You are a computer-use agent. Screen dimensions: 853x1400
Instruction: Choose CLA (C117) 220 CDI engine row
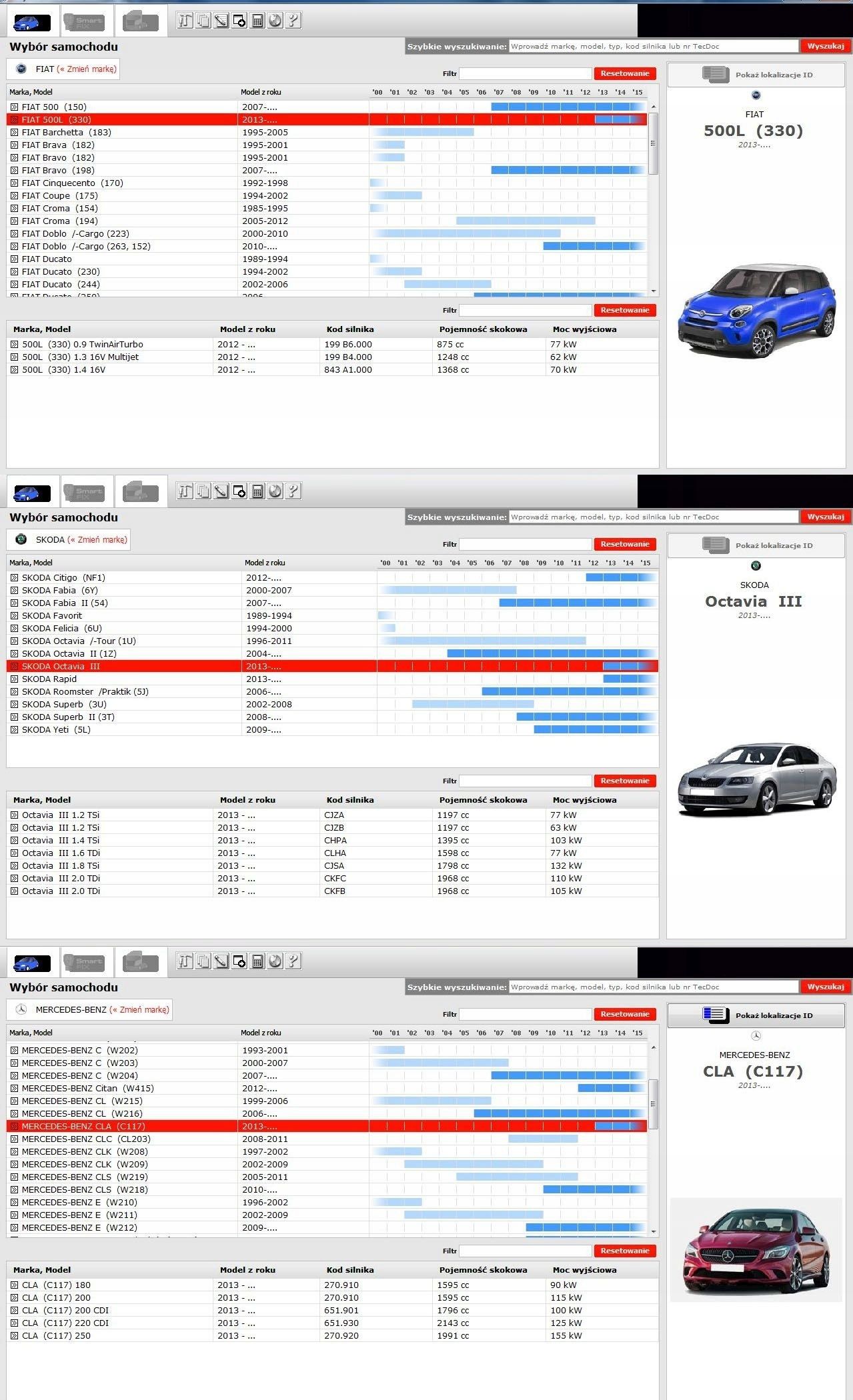pos(332,1323)
